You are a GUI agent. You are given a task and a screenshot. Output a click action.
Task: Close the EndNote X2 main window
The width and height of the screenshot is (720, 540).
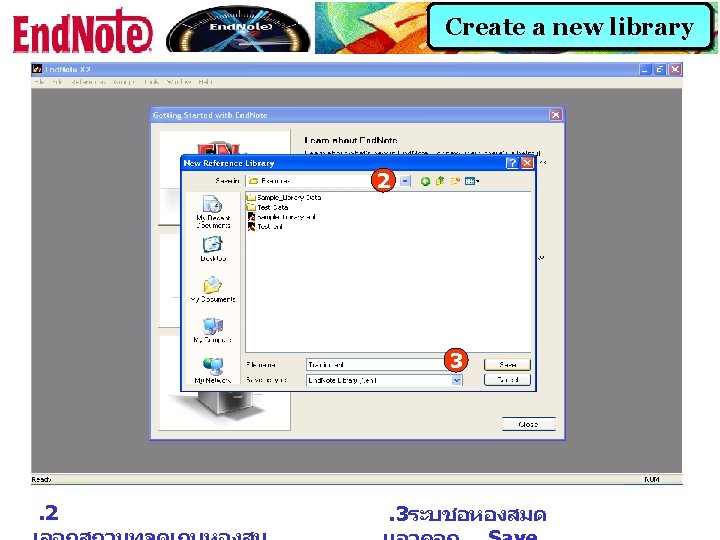click(675, 69)
